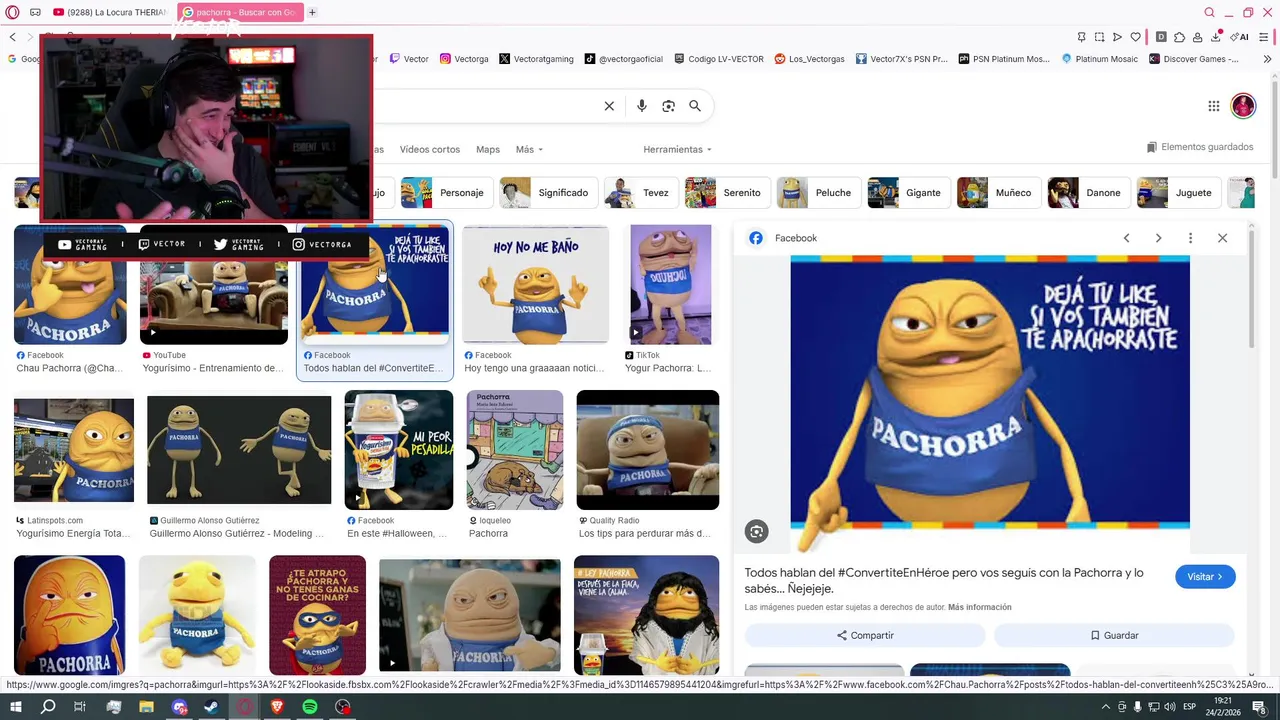Open a new browser tab
Screen dimensions: 1280x720
(x=312, y=12)
